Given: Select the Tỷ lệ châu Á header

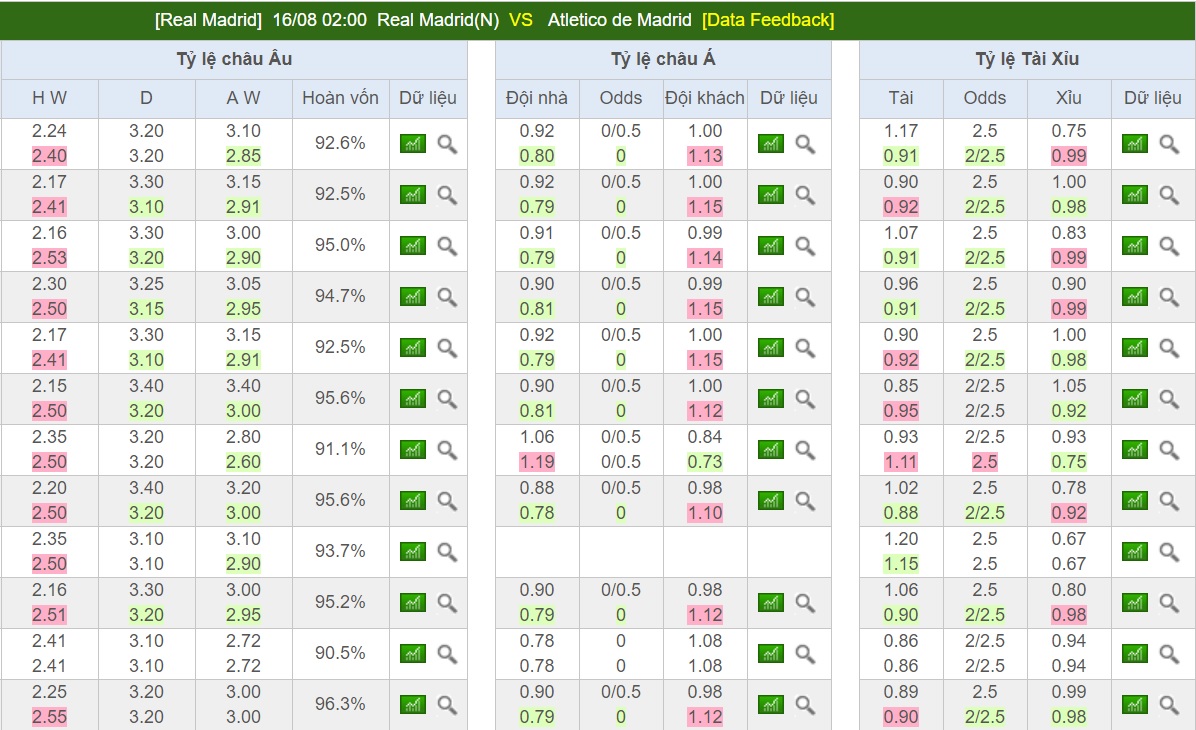Looking at the screenshot, I should [663, 59].
